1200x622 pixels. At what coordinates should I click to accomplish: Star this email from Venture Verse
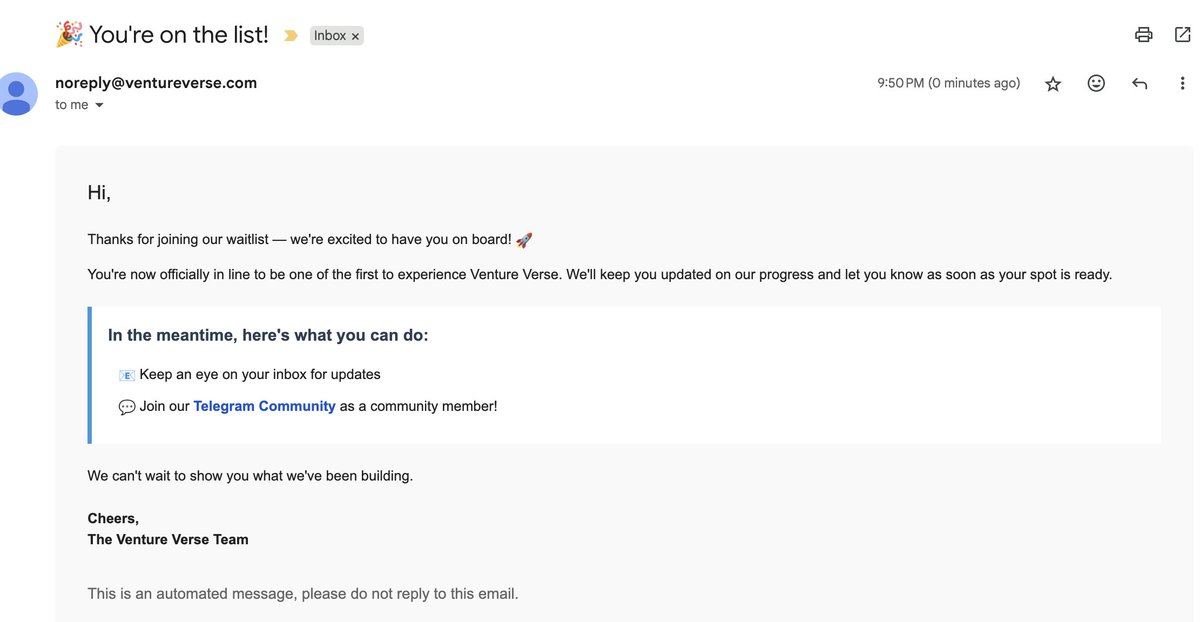tap(1053, 84)
